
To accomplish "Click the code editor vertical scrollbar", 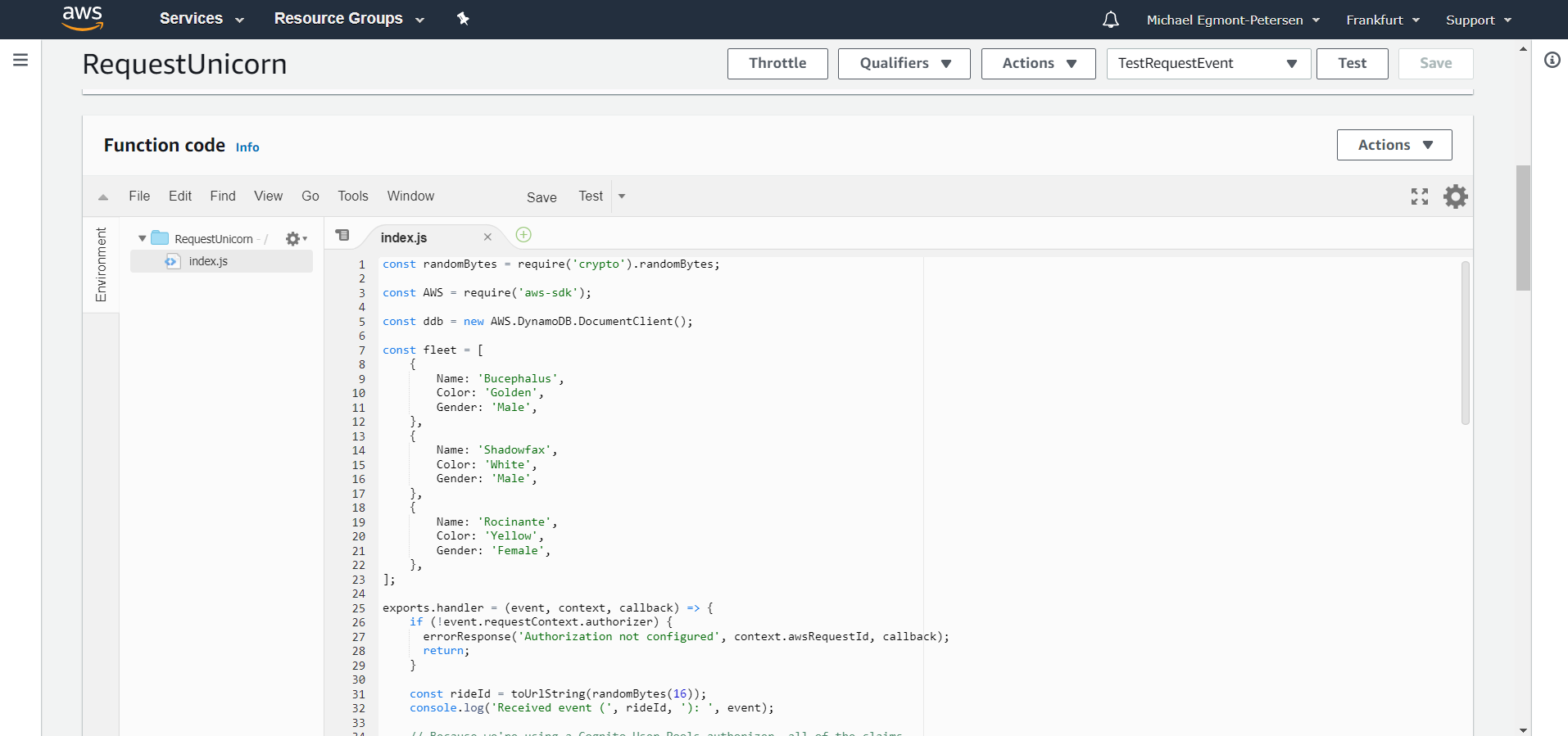I will 1466,342.
